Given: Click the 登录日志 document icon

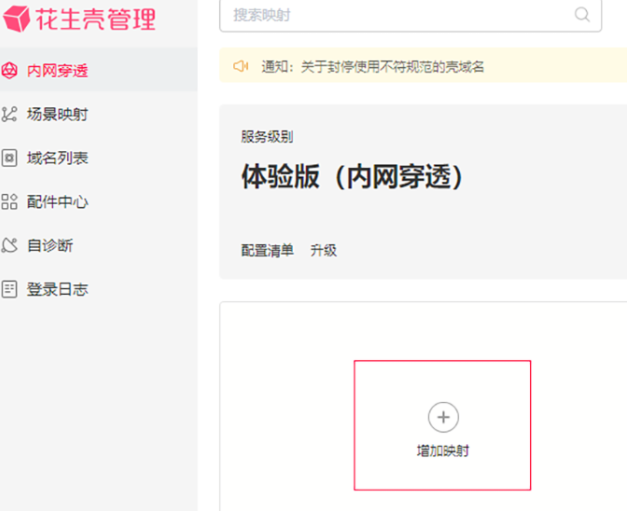Looking at the screenshot, I should coord(9,289).
